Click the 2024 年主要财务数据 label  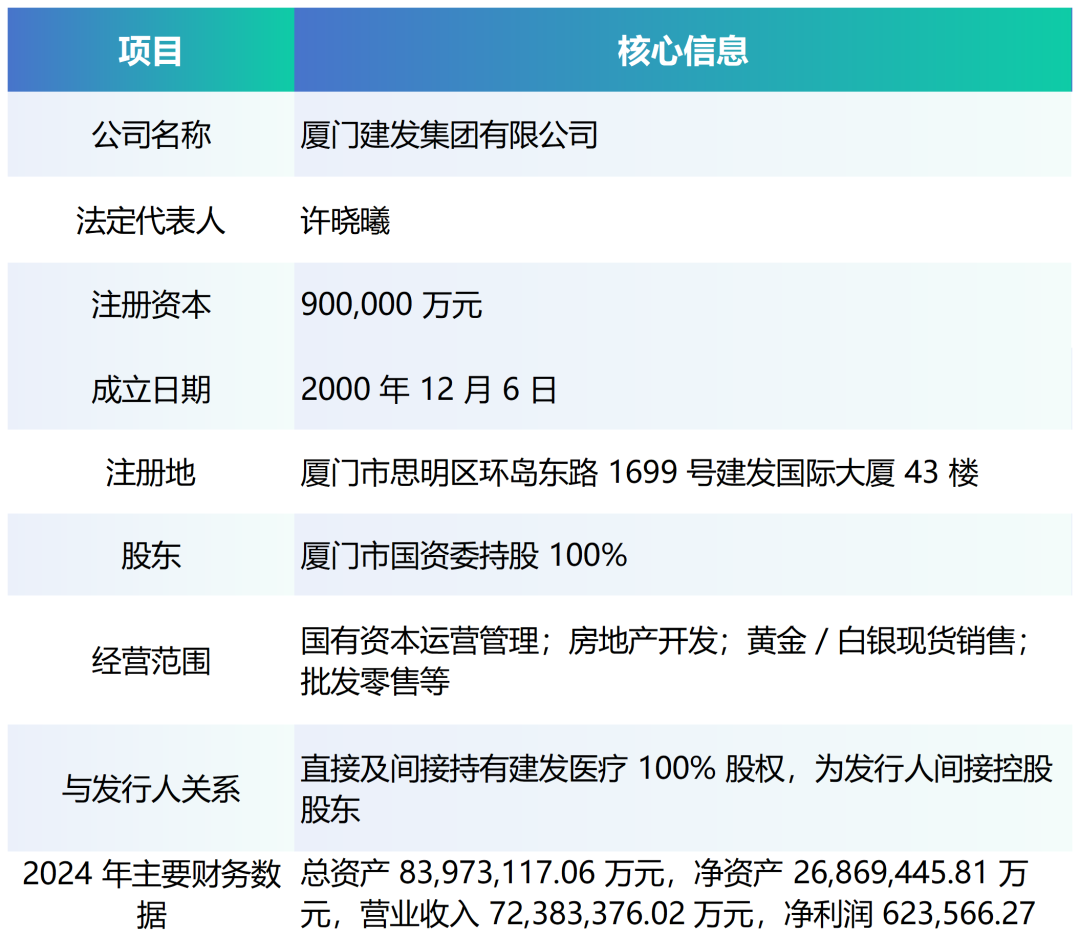tap(151, 894)
